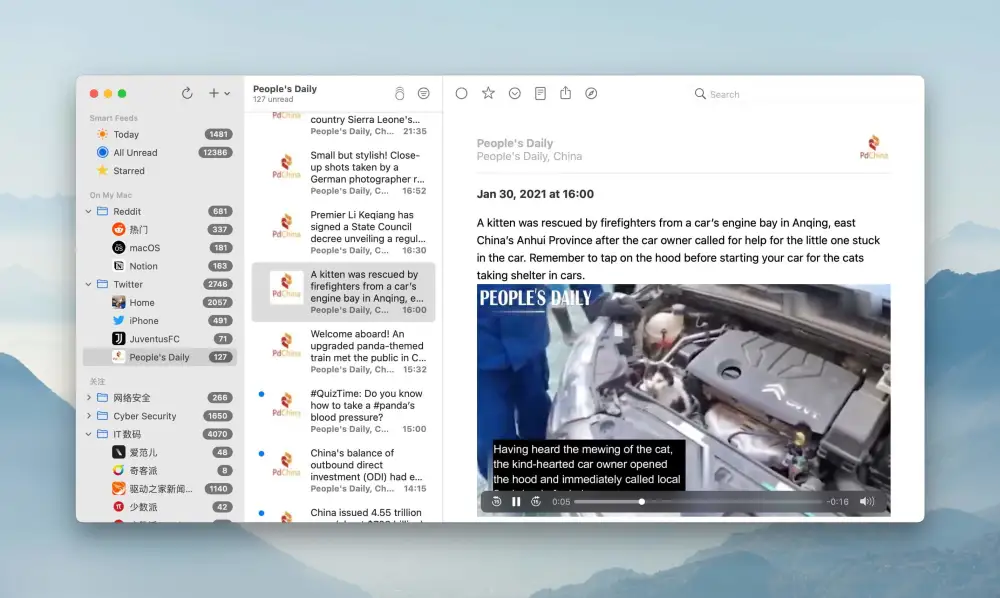Image resolution: width=1000 pixels, height=598 pixels.
Task: Toggle read status circle in article toolbar
Action: coord(461,93)
